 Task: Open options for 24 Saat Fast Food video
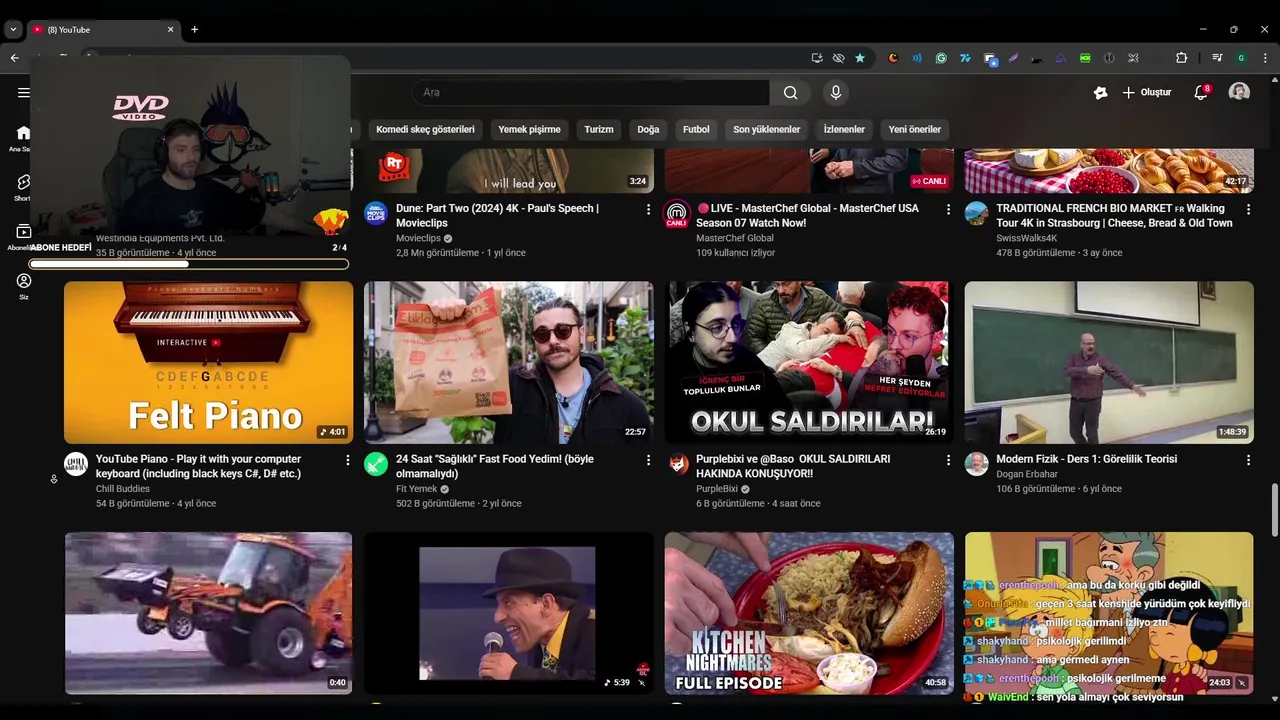(x=648, y=460)
